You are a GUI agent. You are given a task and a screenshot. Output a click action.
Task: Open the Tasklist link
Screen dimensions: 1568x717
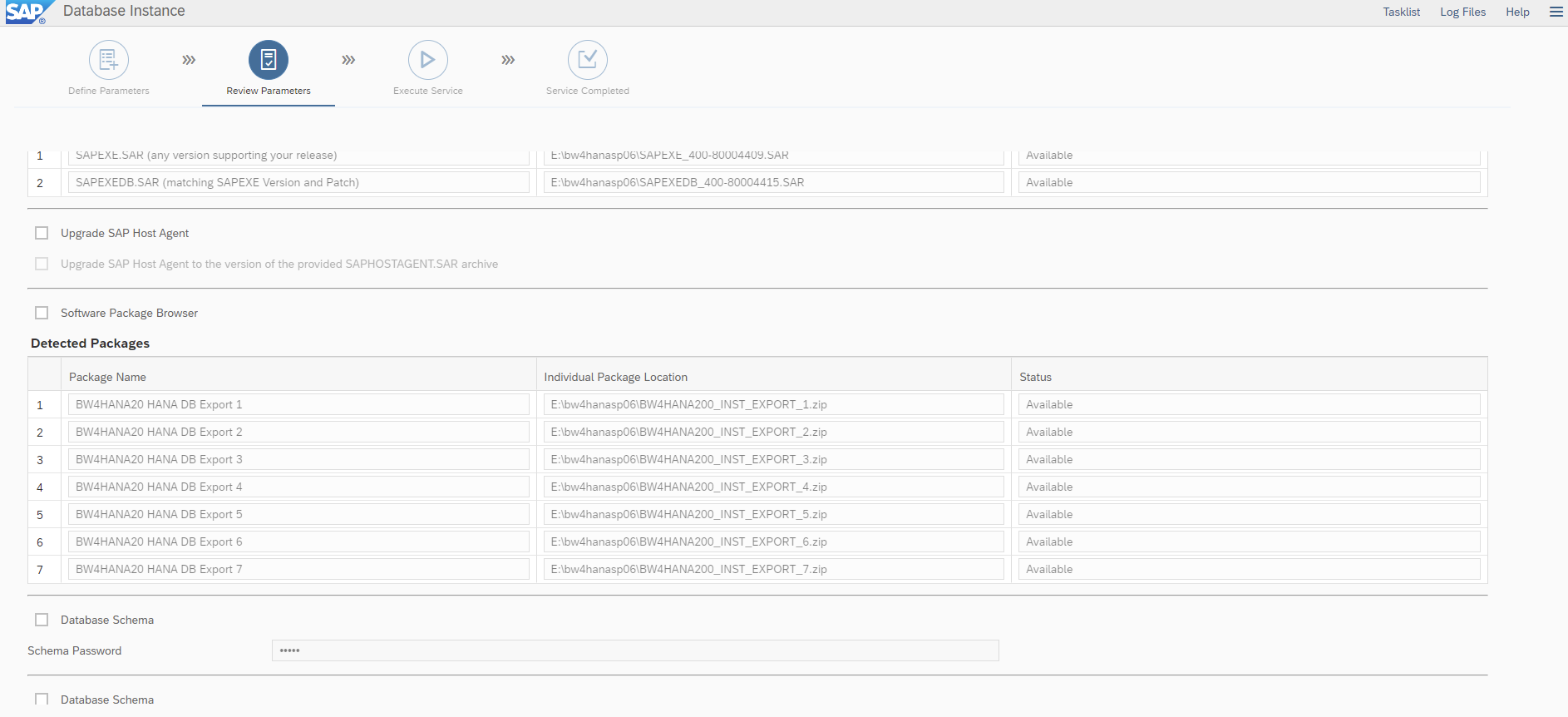pyautogui.click(x=1402, y=12)
